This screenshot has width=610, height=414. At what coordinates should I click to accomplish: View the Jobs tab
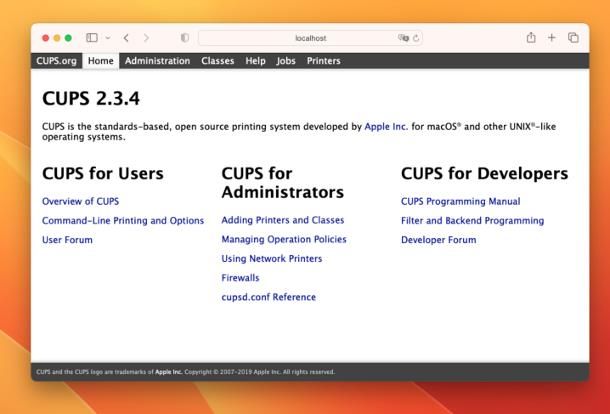click(286, 61)
